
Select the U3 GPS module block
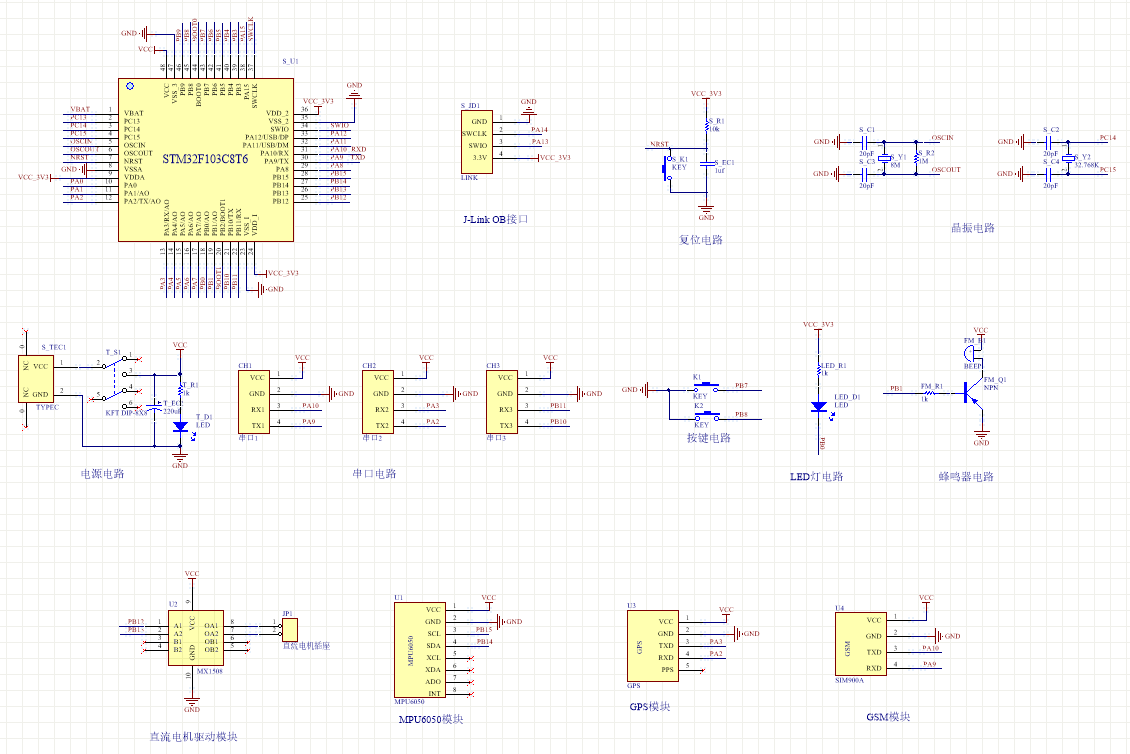tap(652, 645)
